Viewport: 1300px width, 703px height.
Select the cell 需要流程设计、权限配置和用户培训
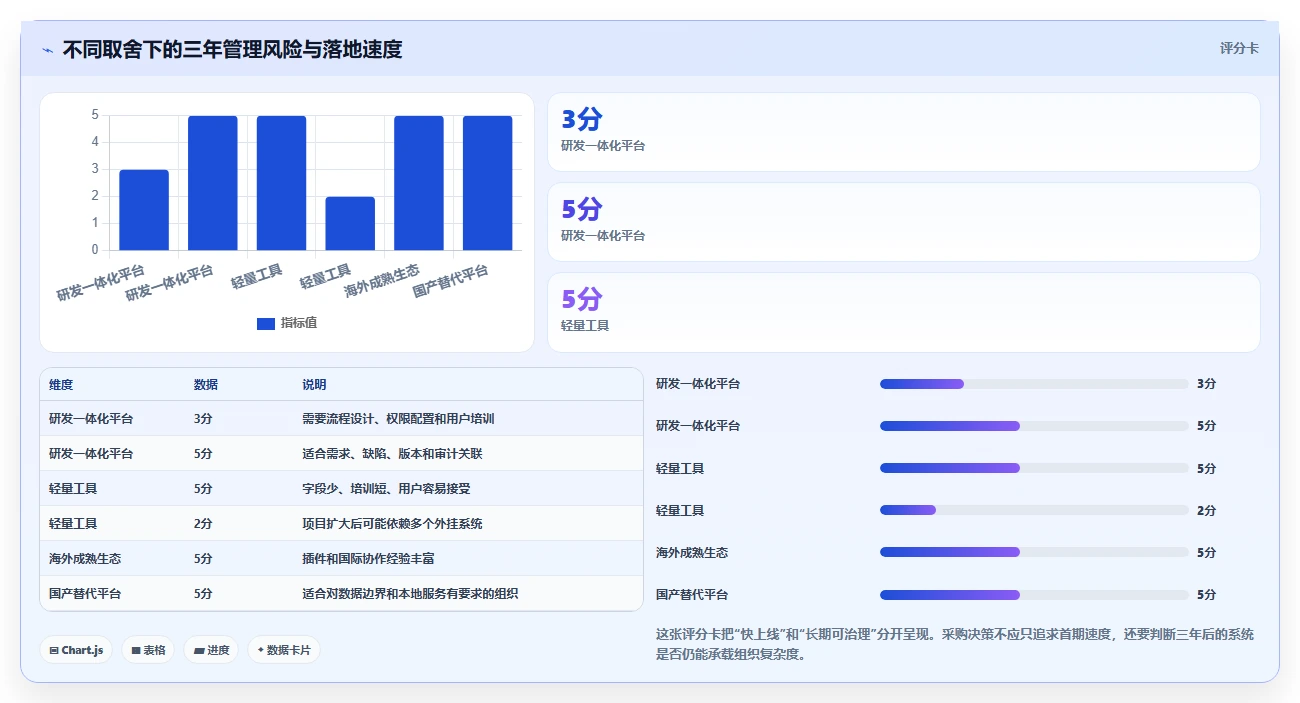[x=398, y=419]
